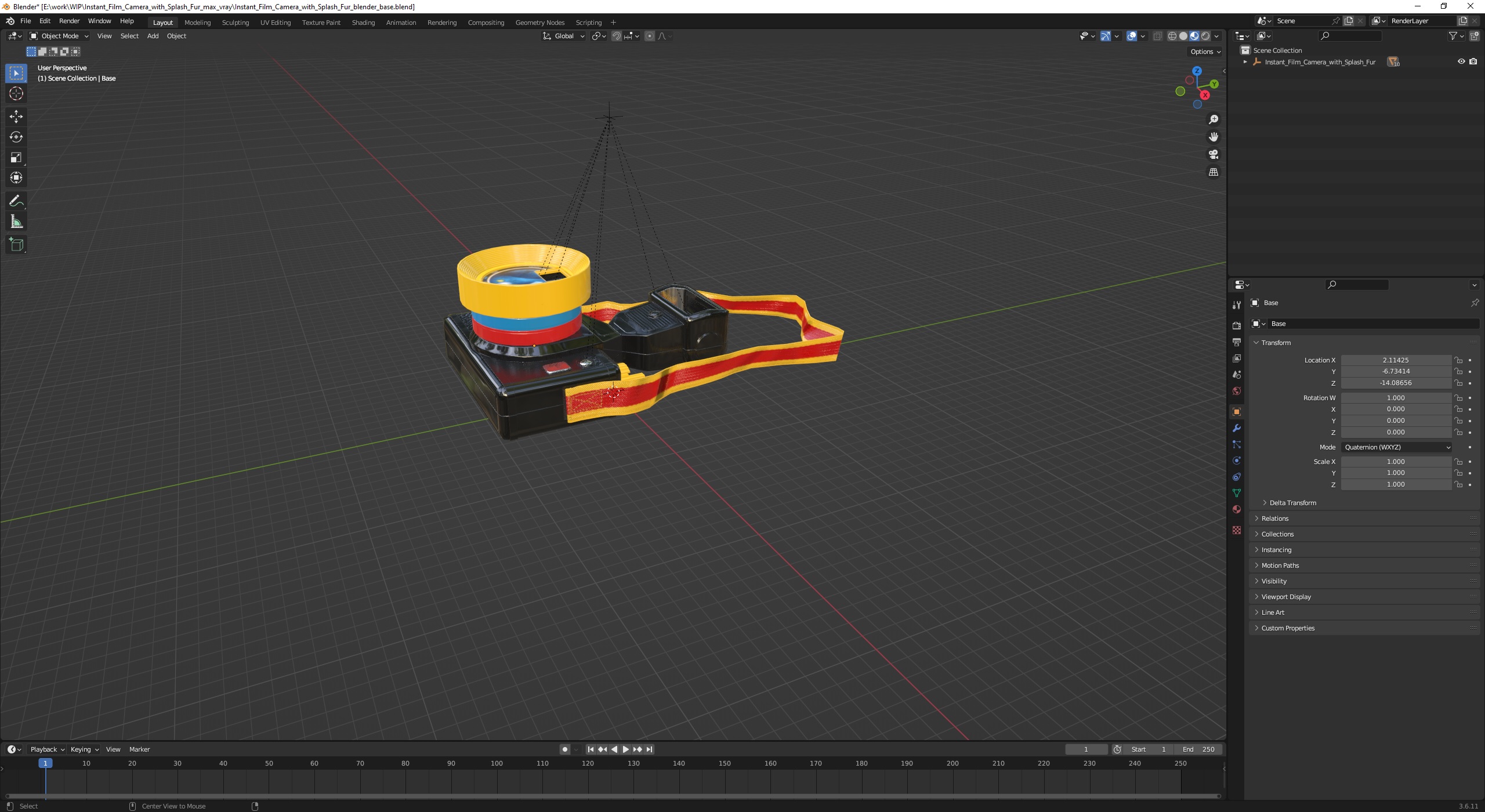Choose the Add Cube tool
The width and height of the screenshot is (1485, 812).
(16, 245)
